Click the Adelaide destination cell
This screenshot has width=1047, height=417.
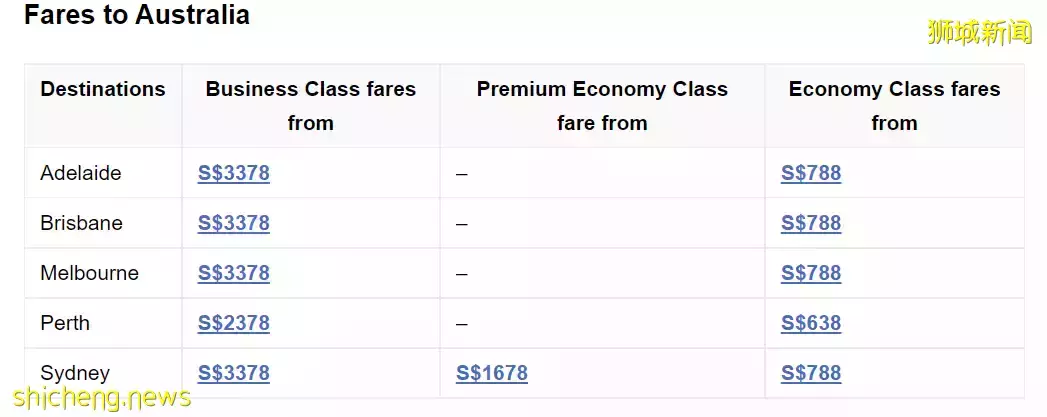(x=81, y=173)
